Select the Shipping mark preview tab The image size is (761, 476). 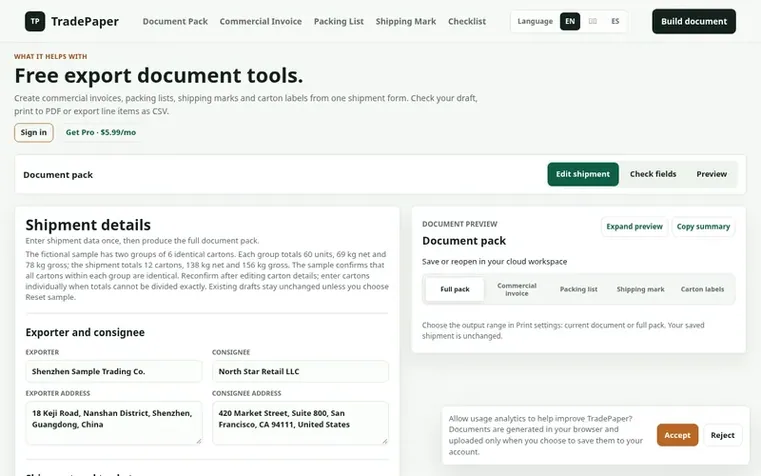[640, 289]
